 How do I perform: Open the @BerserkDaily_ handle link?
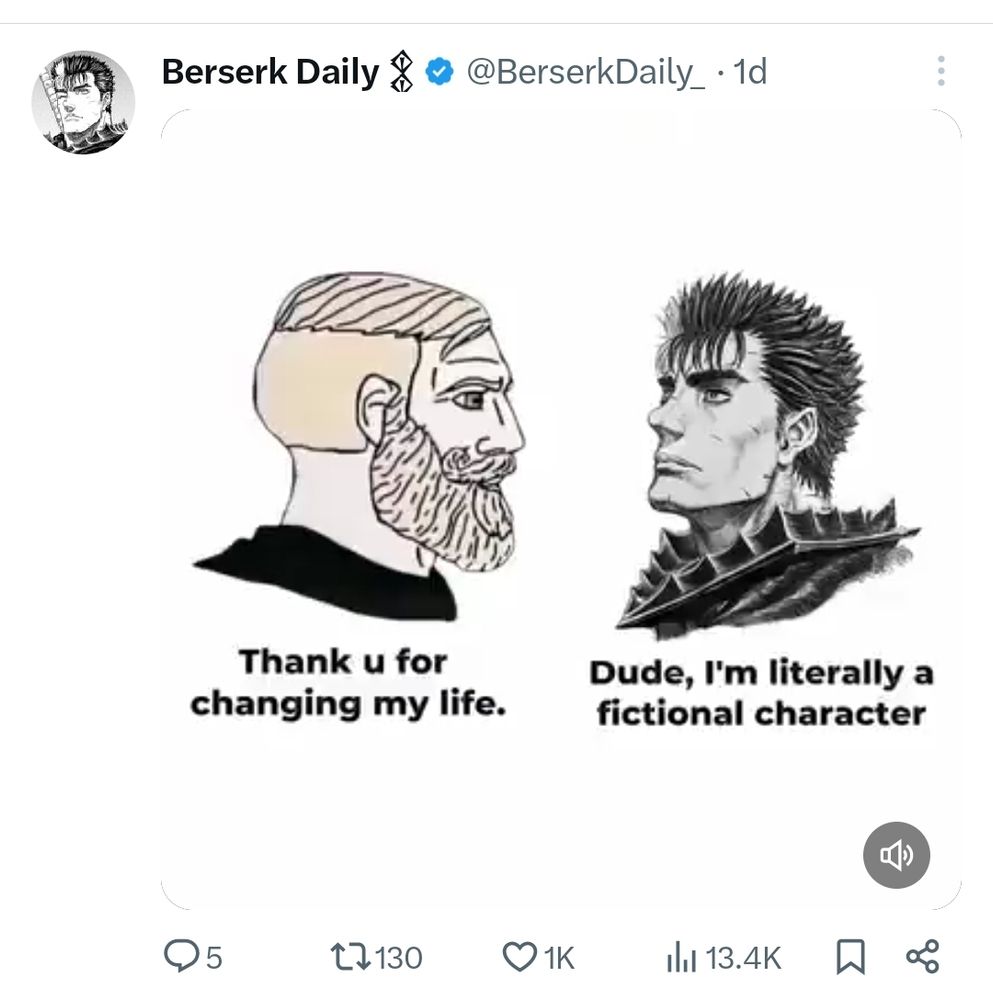(586, 72)
